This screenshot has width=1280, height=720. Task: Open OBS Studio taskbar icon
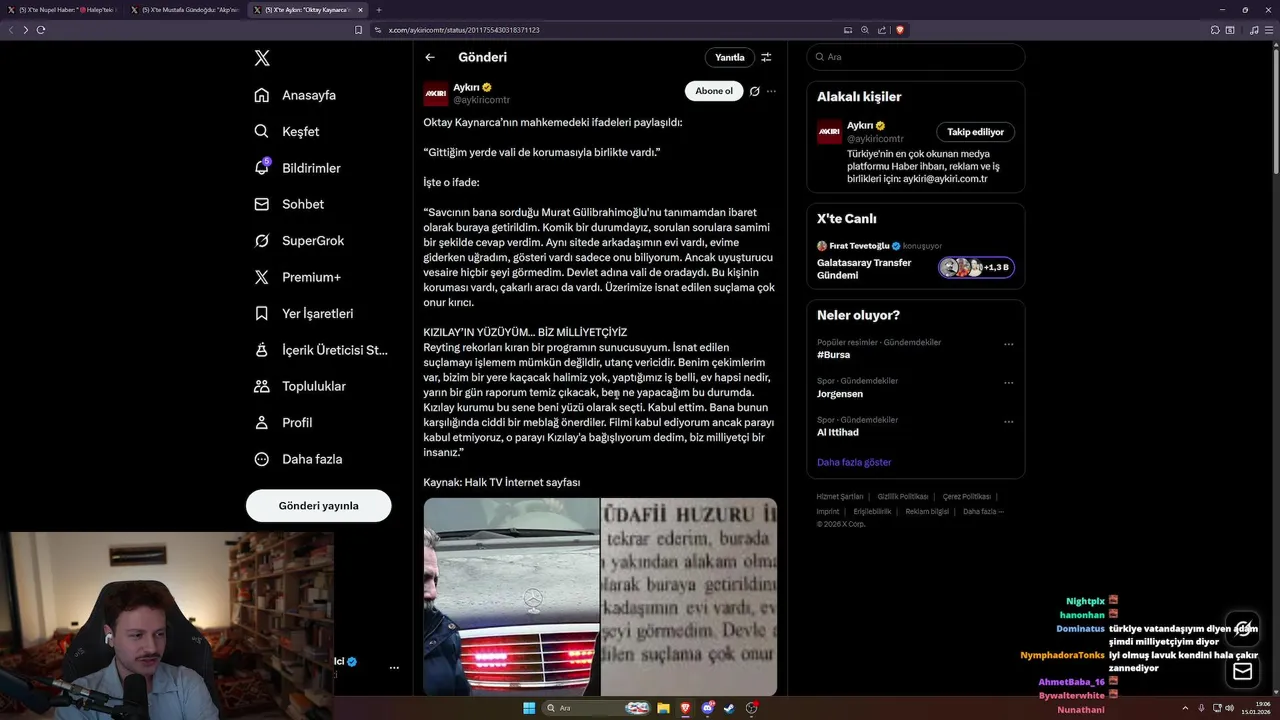(752, 708)
